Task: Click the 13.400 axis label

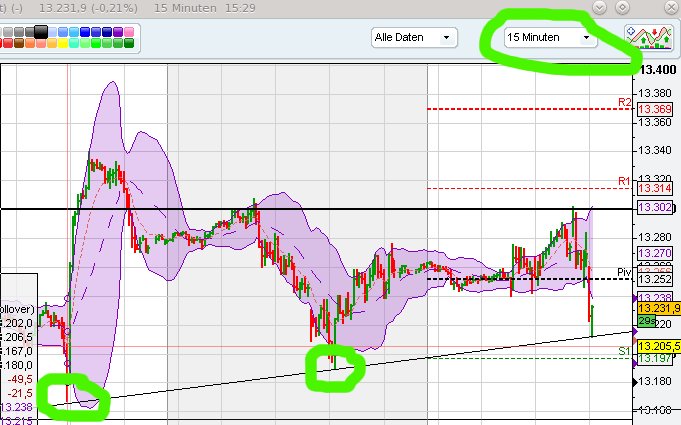Action: tap(658, 69)
